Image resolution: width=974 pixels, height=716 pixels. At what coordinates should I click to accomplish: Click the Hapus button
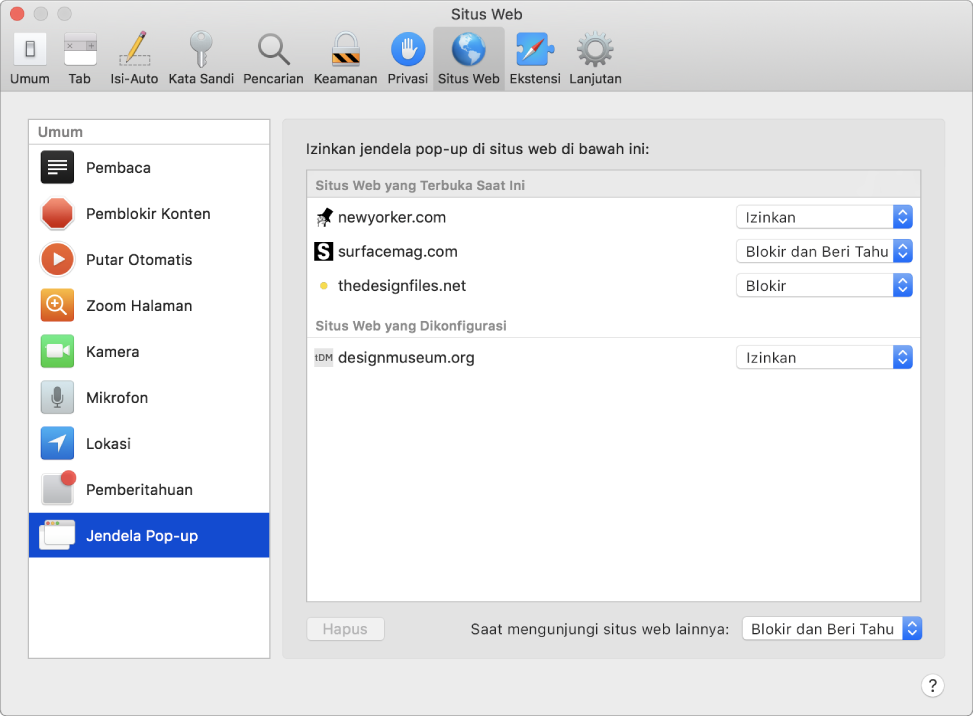click(x=345, y=629)
